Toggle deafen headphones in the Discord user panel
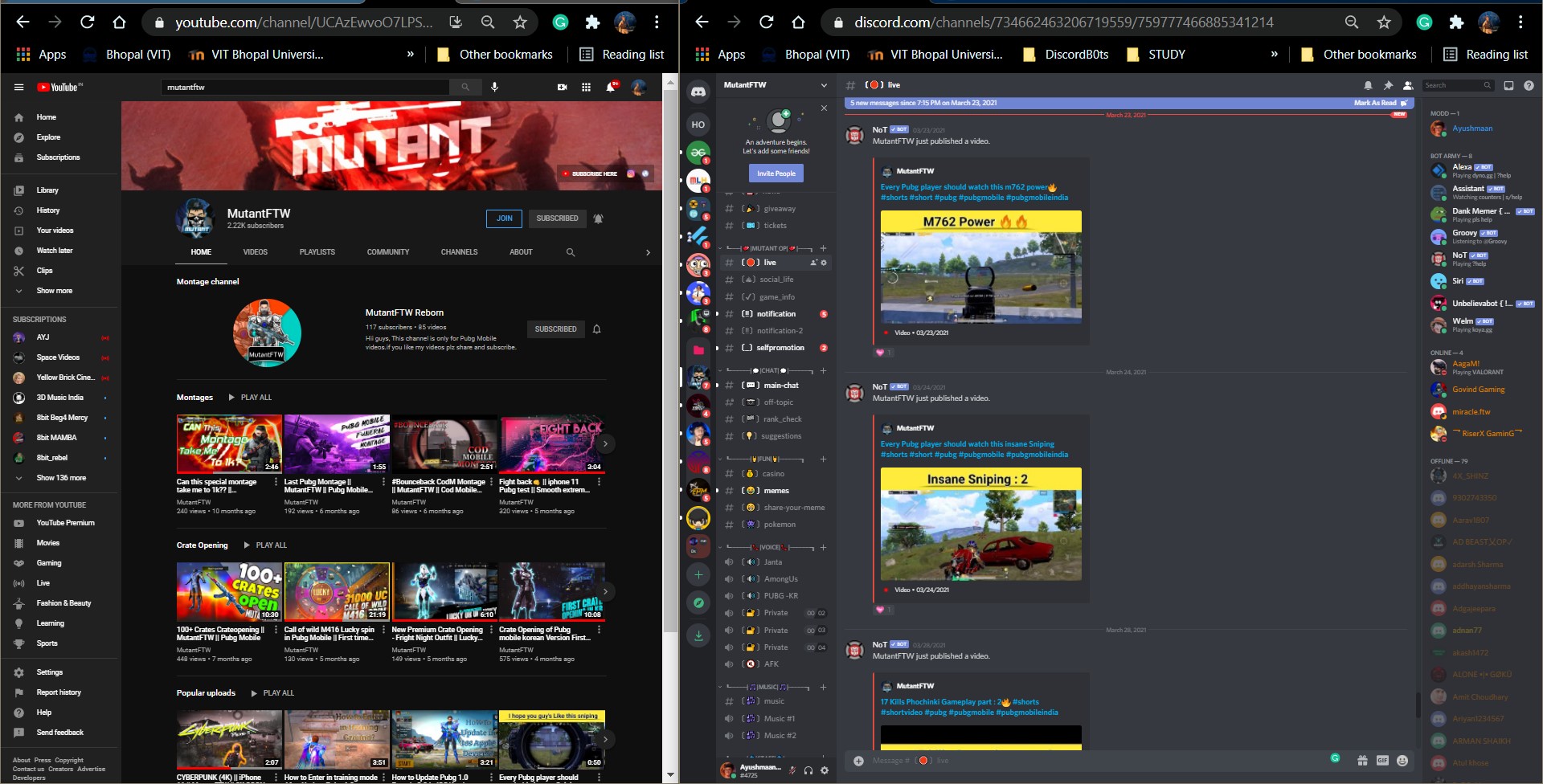The height and width of the screenshot is (784, 1543). tap(808, 770)
